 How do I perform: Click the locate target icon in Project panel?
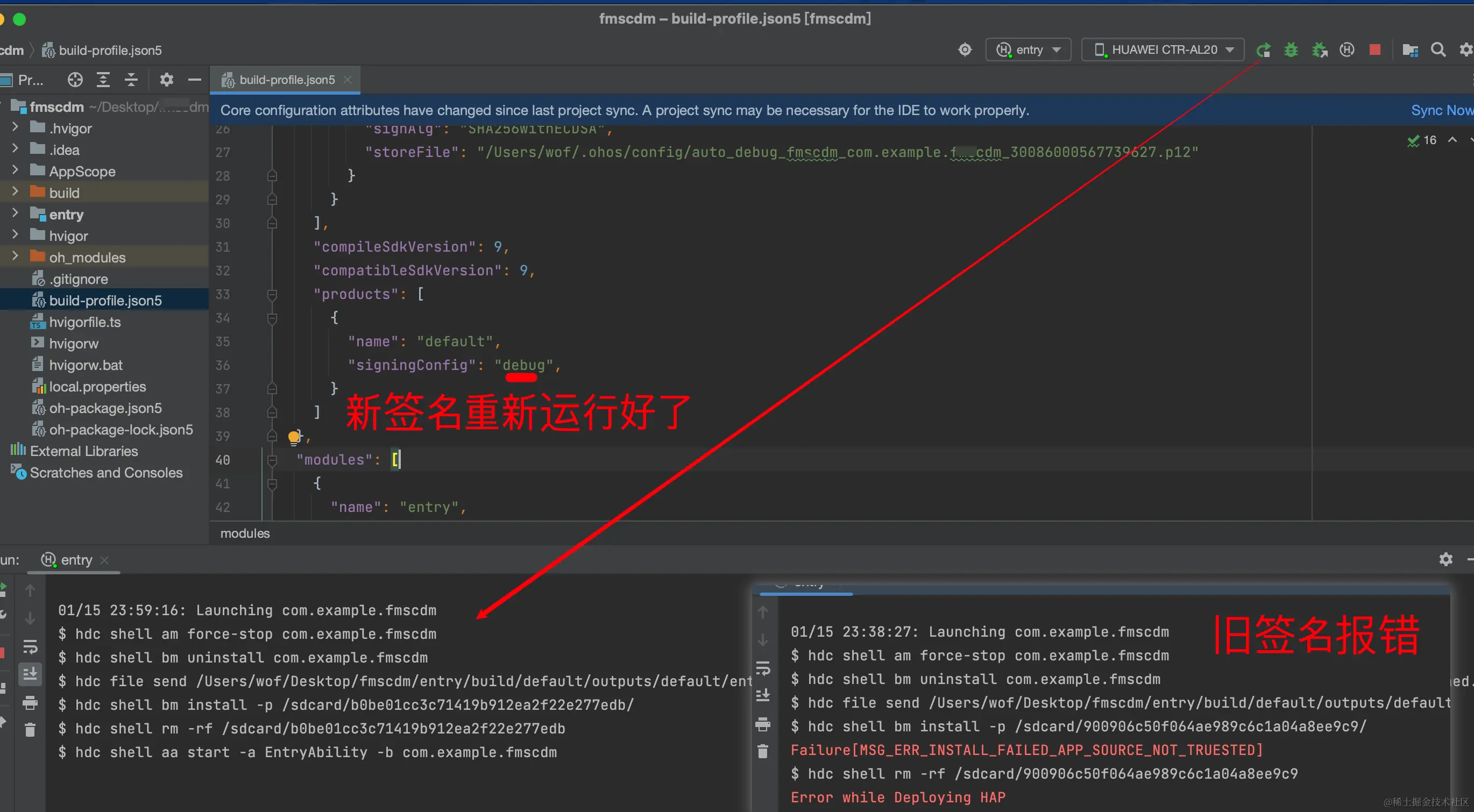click(75, 80)
